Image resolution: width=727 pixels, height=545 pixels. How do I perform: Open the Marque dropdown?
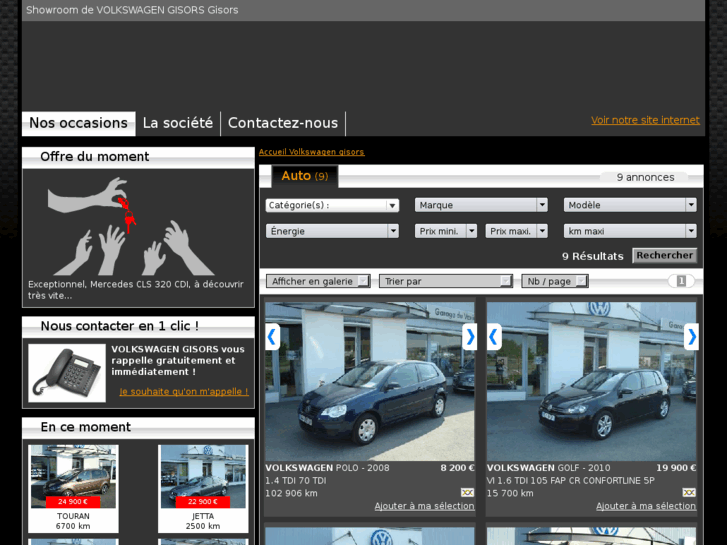(481, 205)
